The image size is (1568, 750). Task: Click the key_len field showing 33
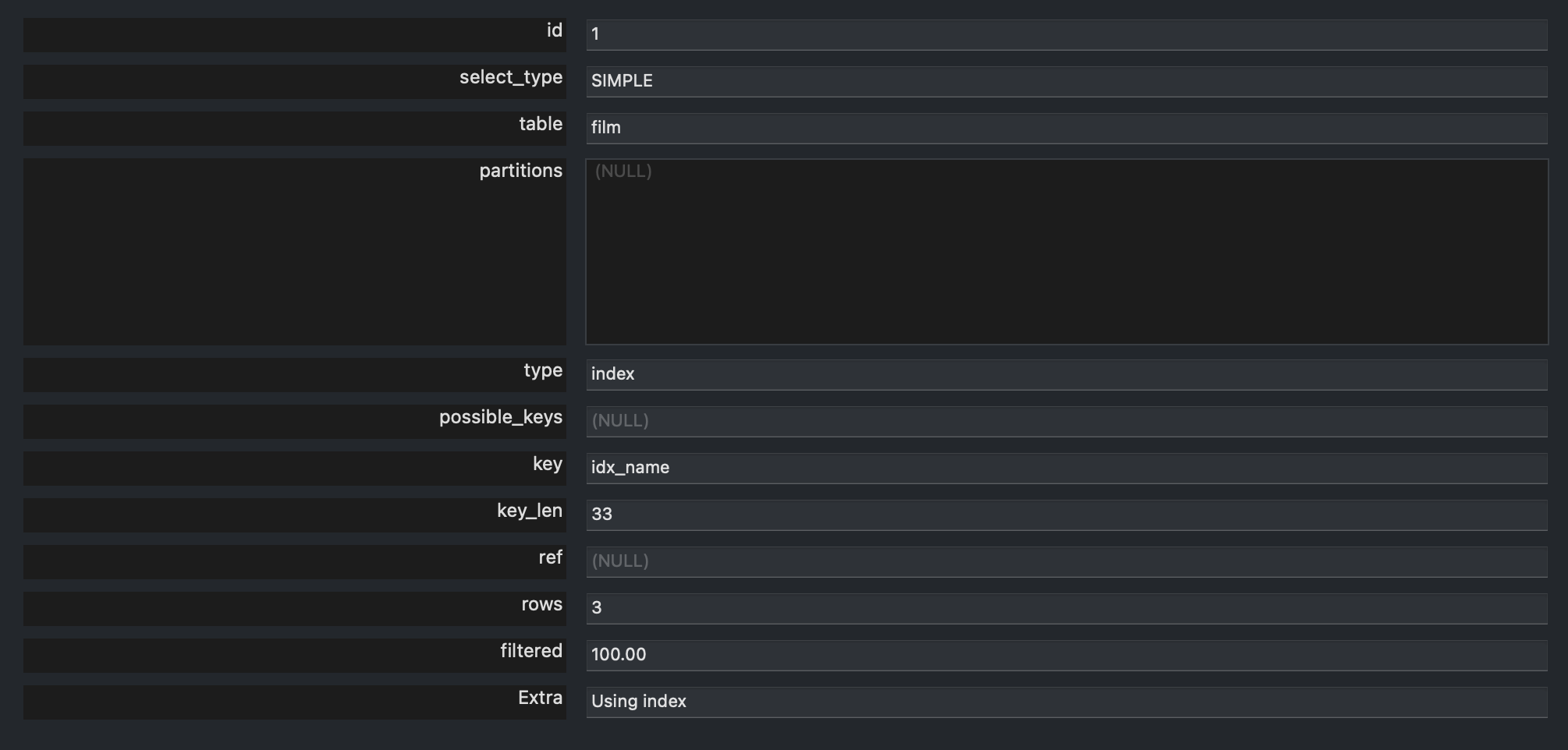[x=1066, y=515]
